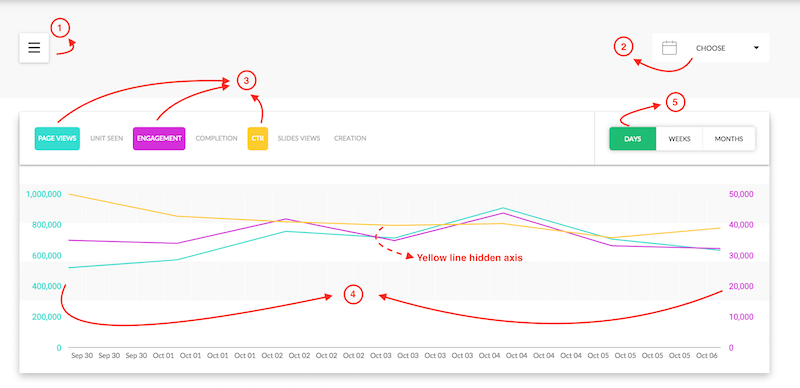The height and width of the screenshot is (388, 800).
Task: Click the CHOOSE label in date selector
Action: 711,48
